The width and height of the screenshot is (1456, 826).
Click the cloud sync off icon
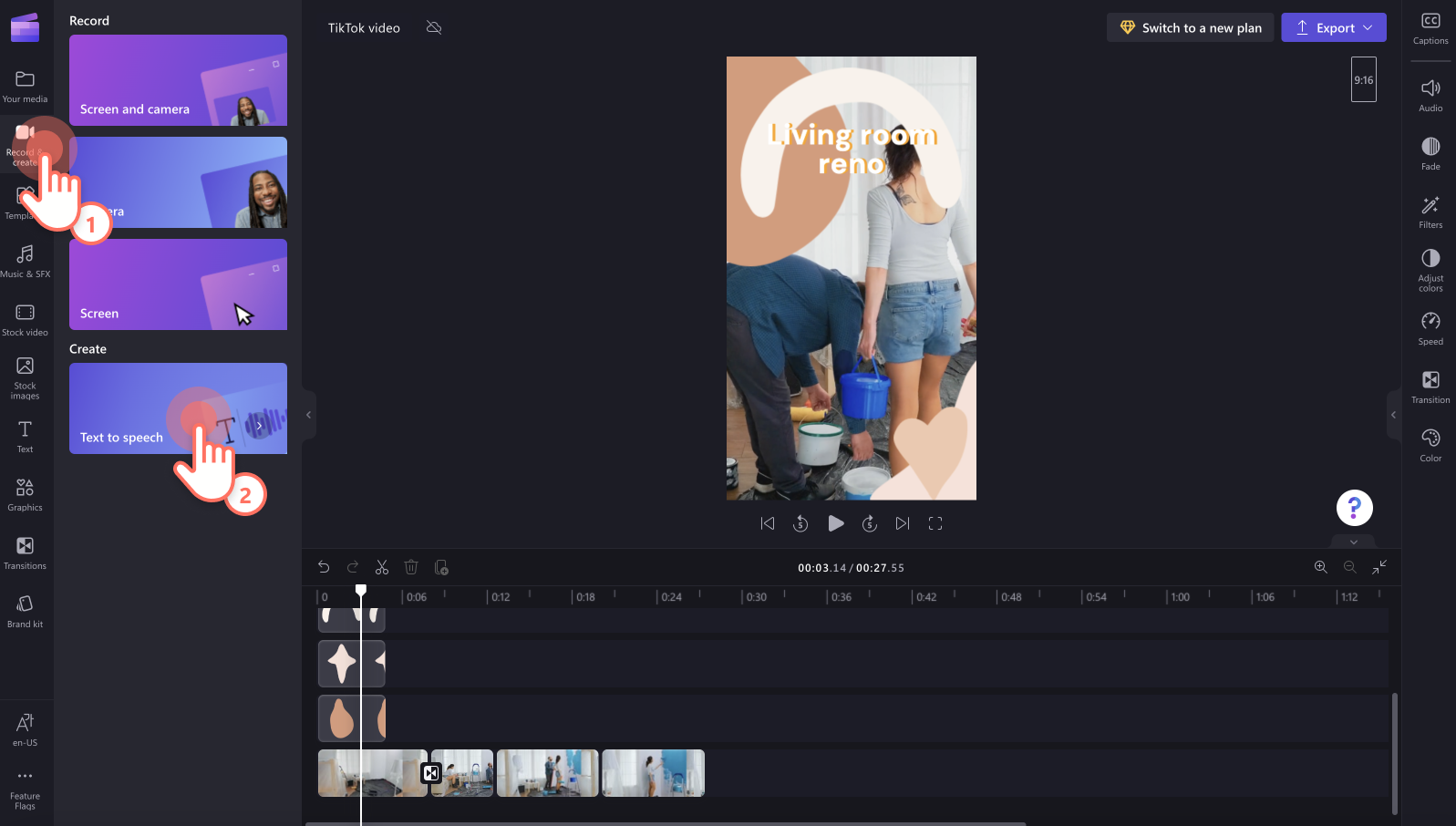pos(434,27)
